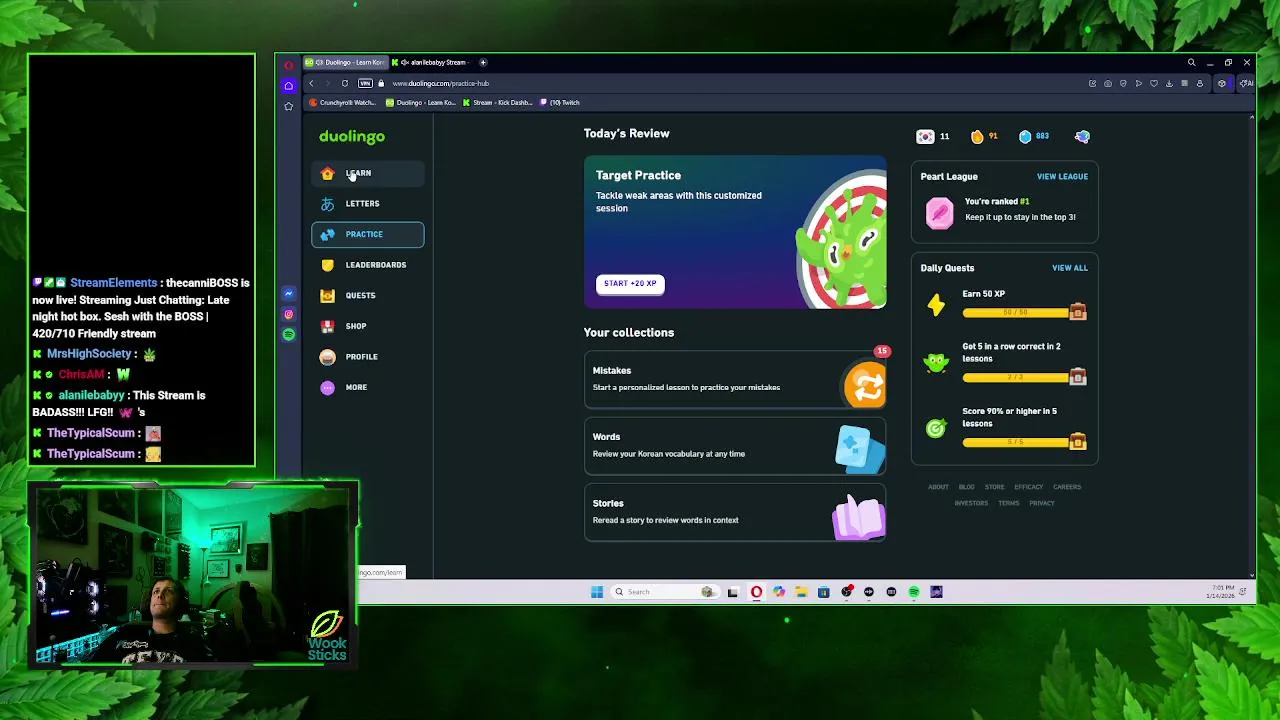
Task: Click the gems counter icon
Action: [x=1025, y=136]
